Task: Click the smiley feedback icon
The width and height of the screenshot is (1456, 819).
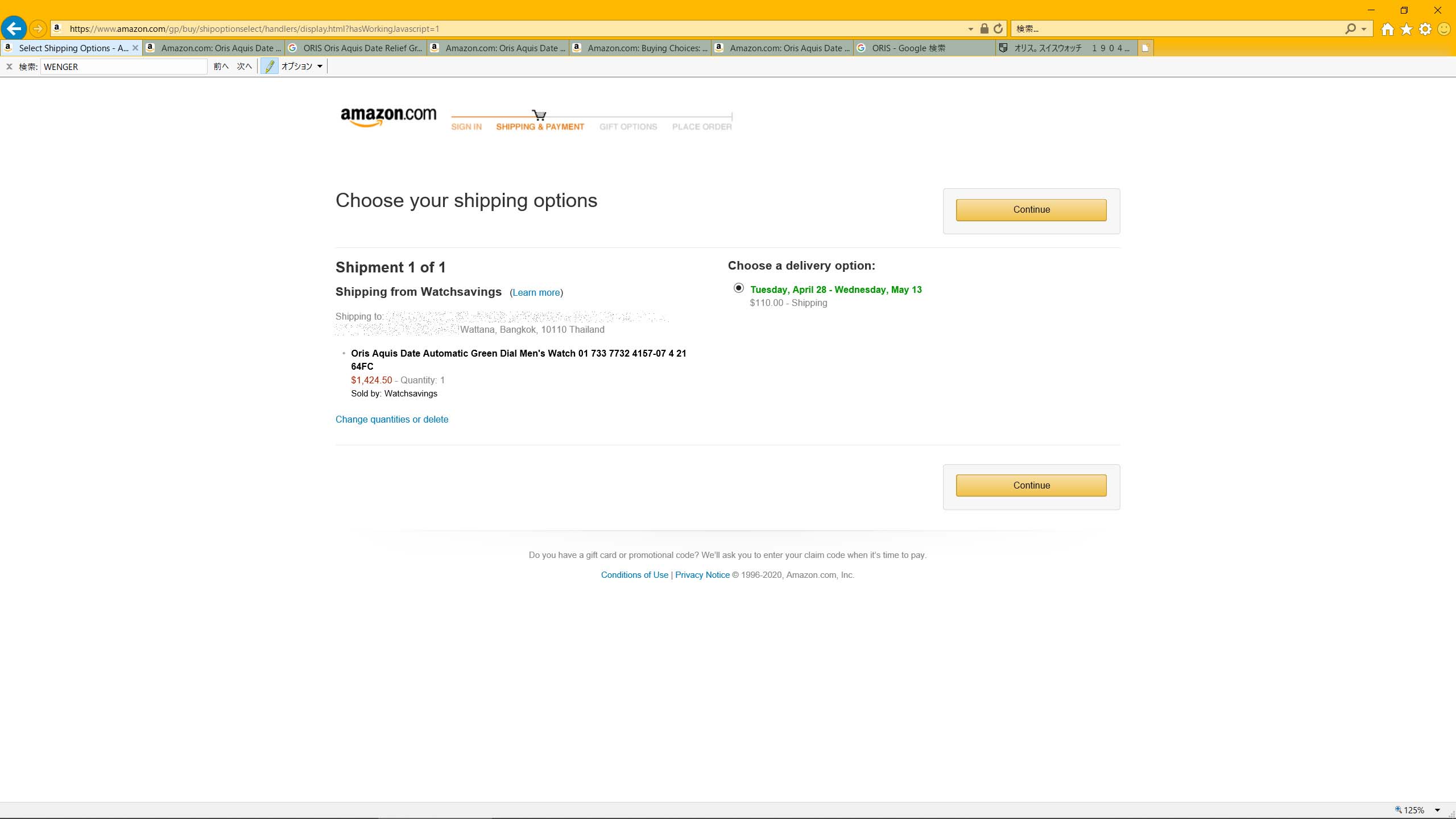Action: pyautogui.click(x=1443, y=29)
